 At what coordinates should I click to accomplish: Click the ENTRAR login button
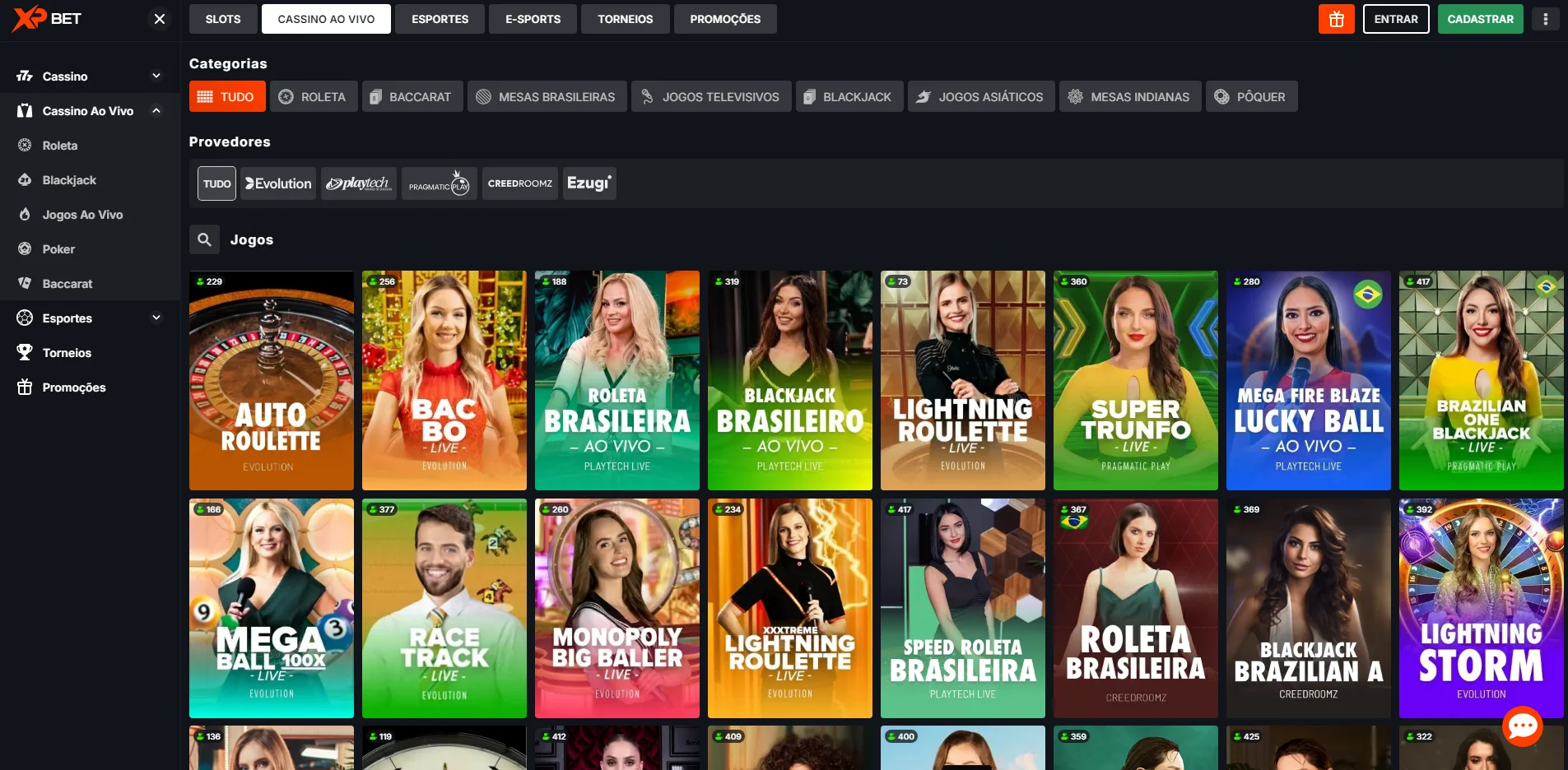1396,19
